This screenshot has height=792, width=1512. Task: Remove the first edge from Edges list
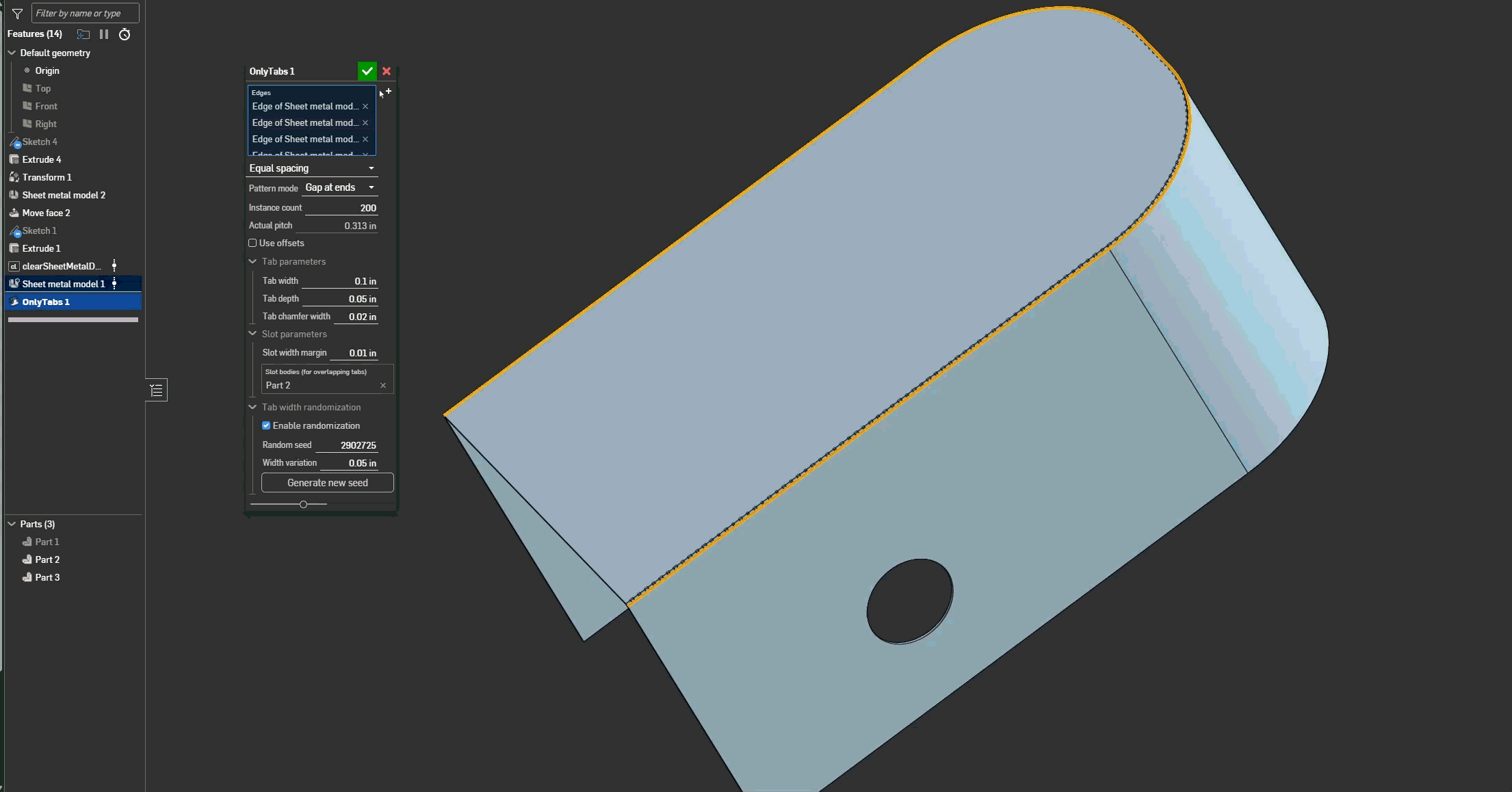[x=365, y=107]
